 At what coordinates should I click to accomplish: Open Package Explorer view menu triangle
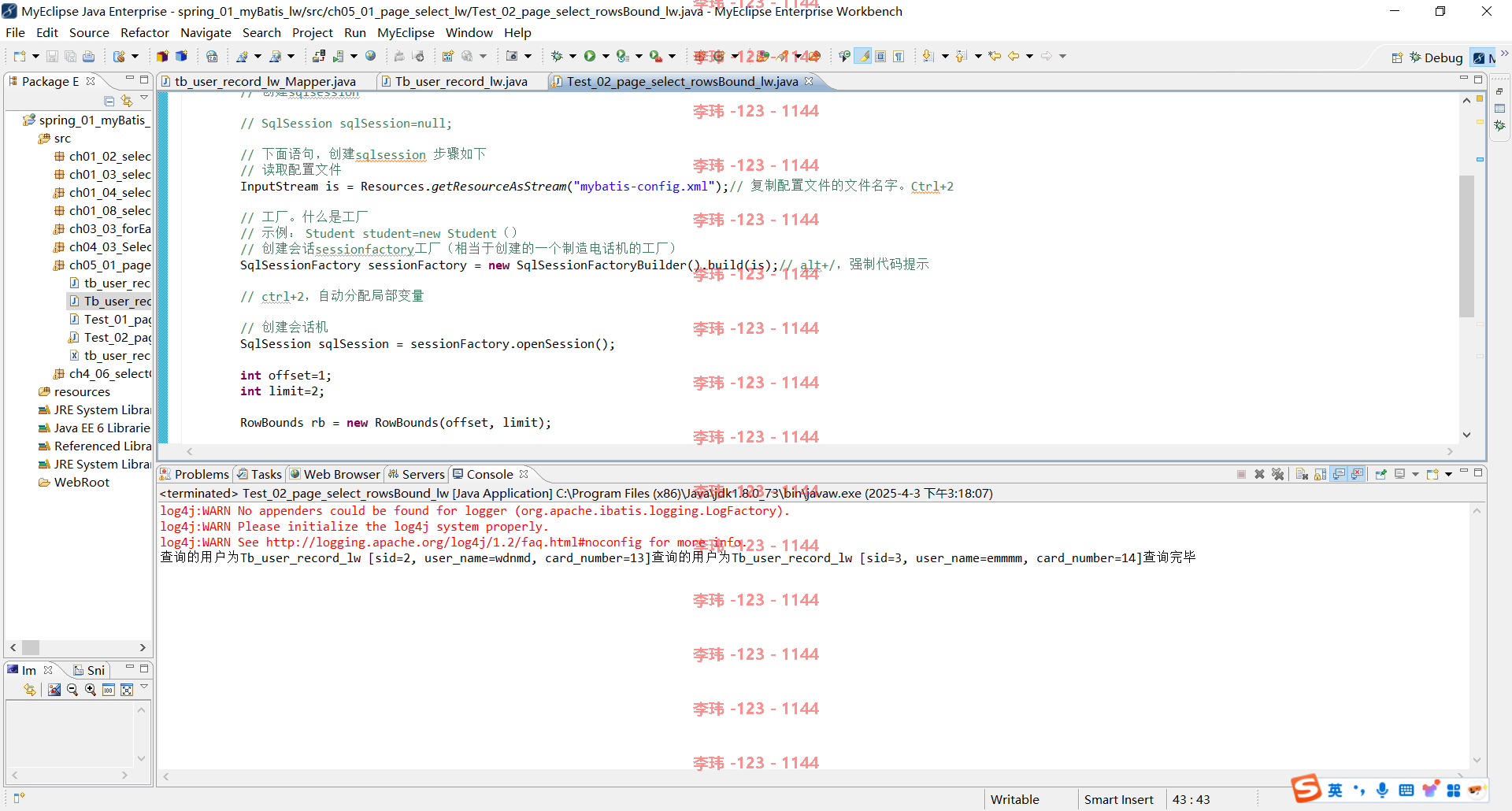pyautogui.click(x=144, y=99)
